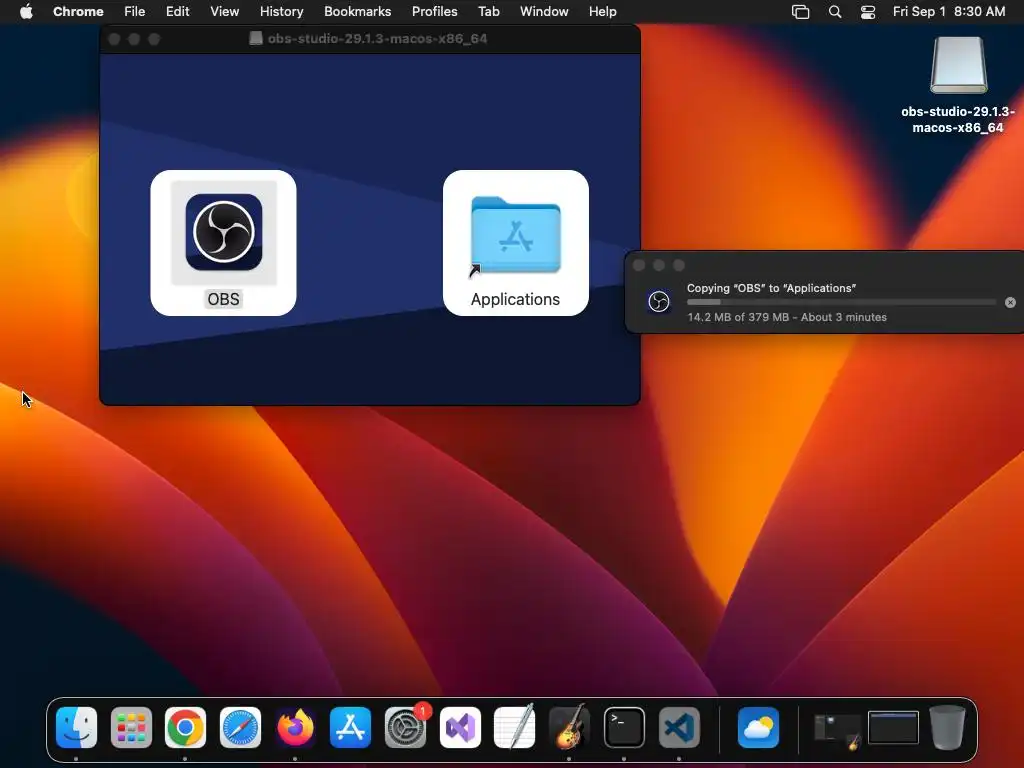Open the Edit menu

click(x=177, y=12)
